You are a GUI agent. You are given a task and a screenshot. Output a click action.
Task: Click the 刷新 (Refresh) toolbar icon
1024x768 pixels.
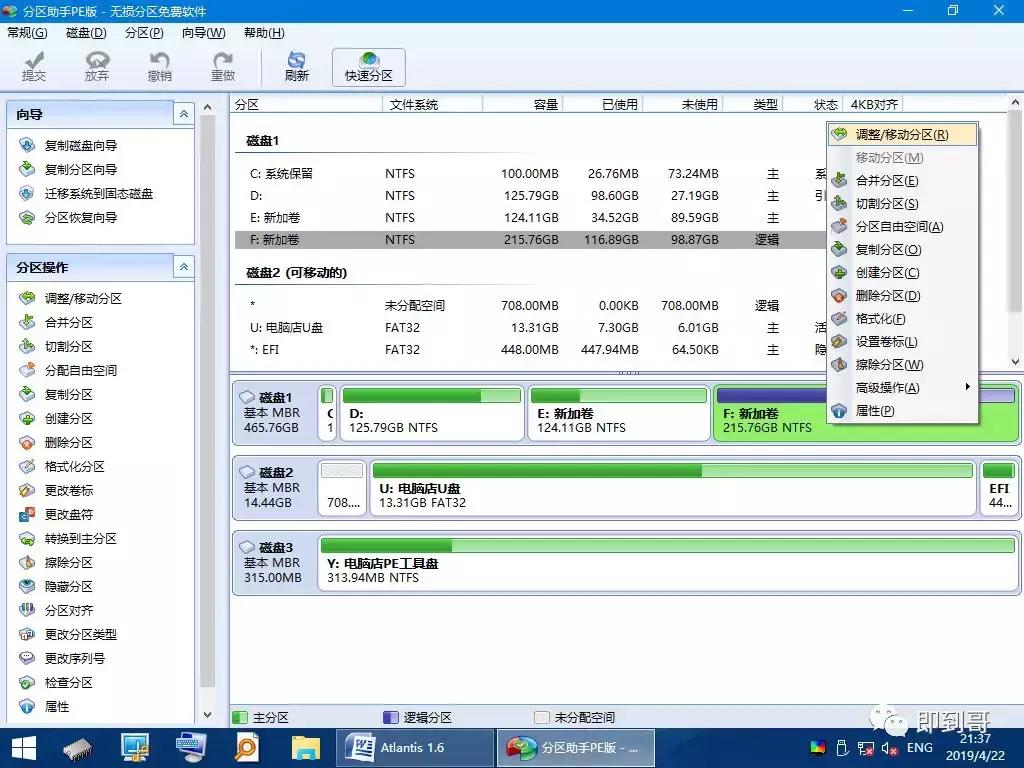[296, 65]
